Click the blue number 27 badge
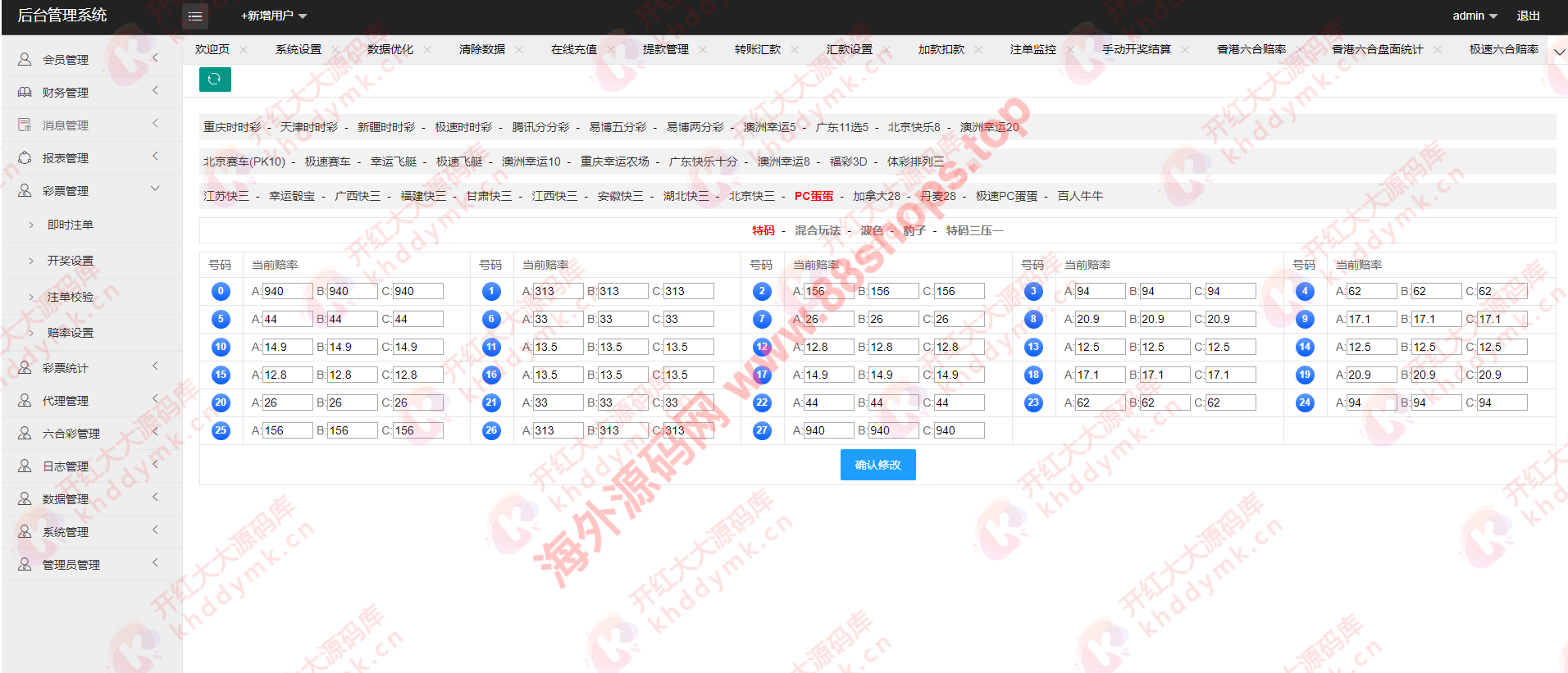The image size is (1568, 673). (x=762, y=430)
